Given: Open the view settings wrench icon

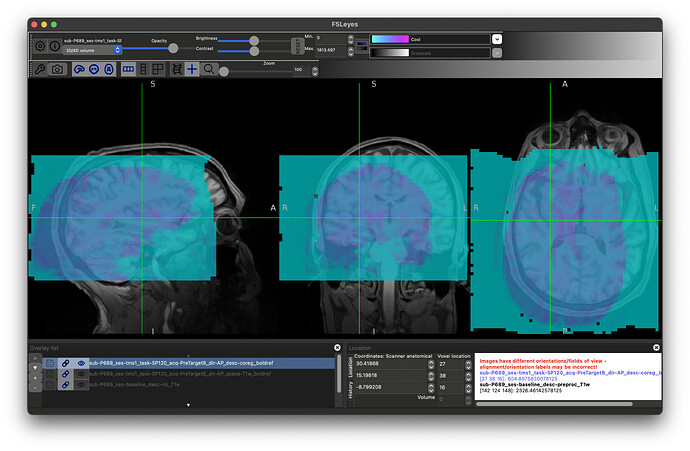Looking at the screenshot, I should pos(40,69).
